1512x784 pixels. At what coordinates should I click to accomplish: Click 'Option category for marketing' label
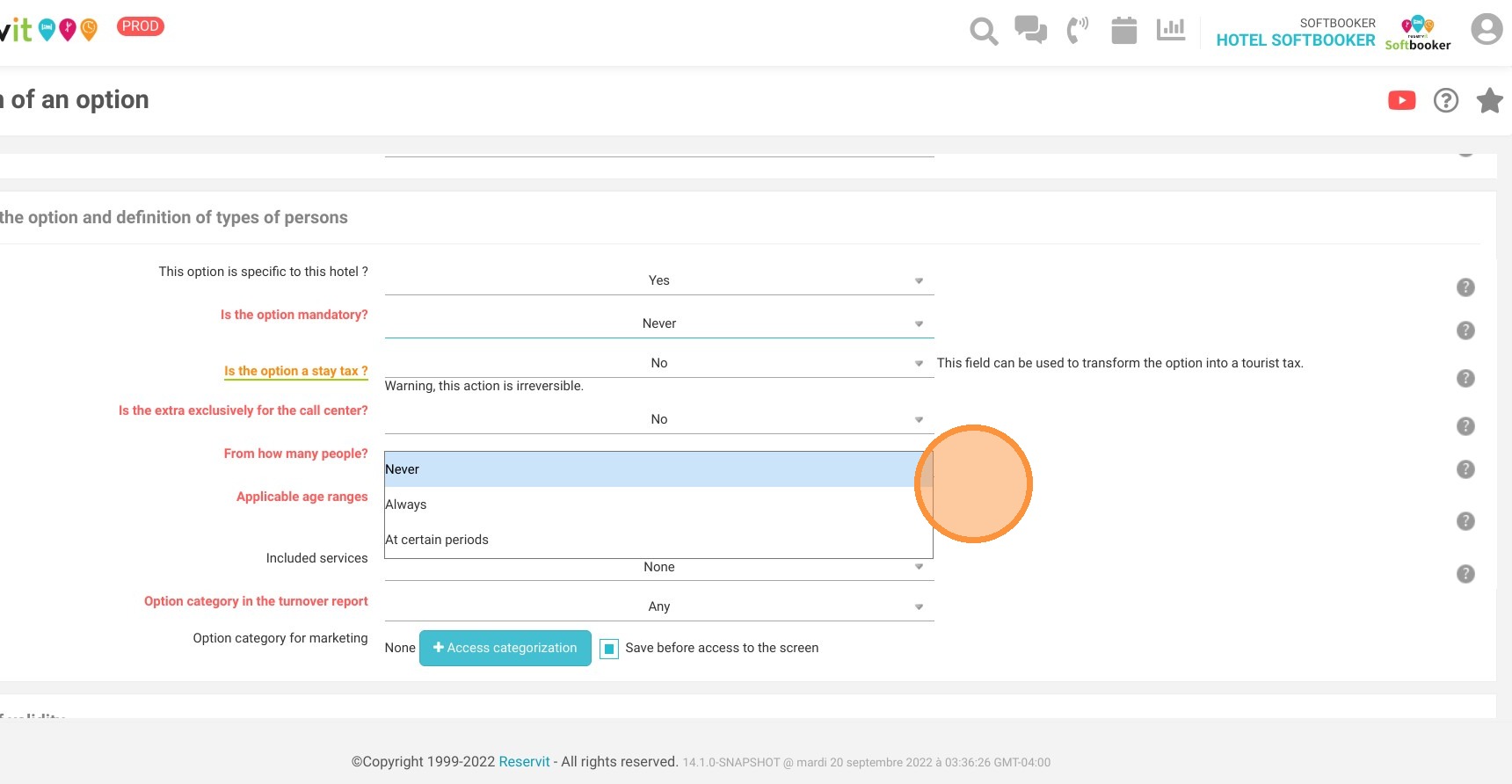pos(280,638)
